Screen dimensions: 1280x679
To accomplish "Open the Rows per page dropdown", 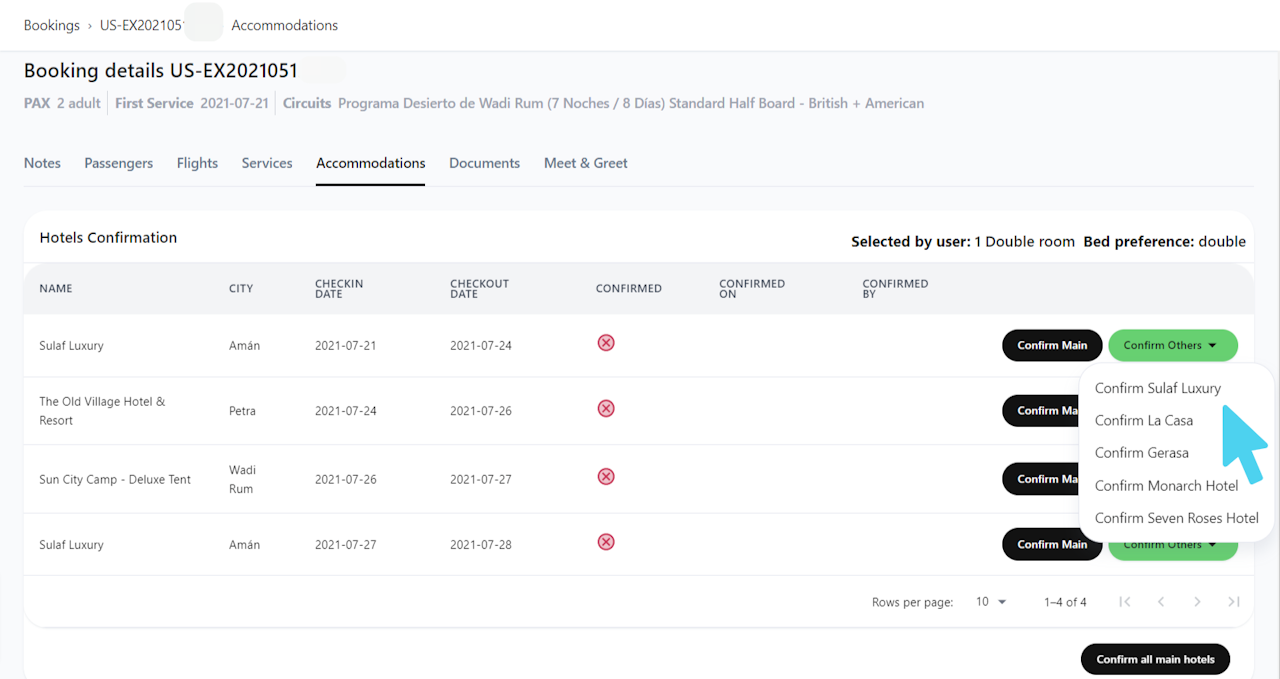I will 991,602.
